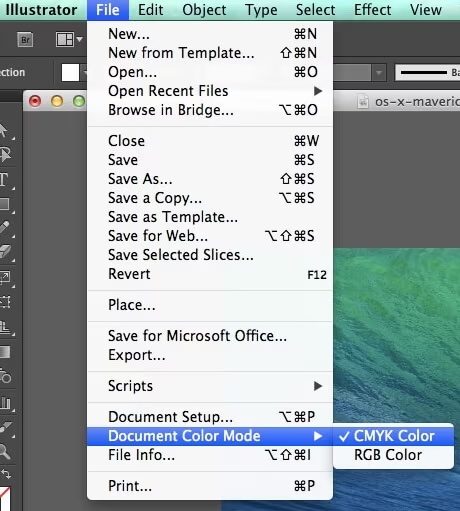The width and height of the screenshot is (460, 511).
Task: Choose New from Template...
Action: (x=210, y=53)
